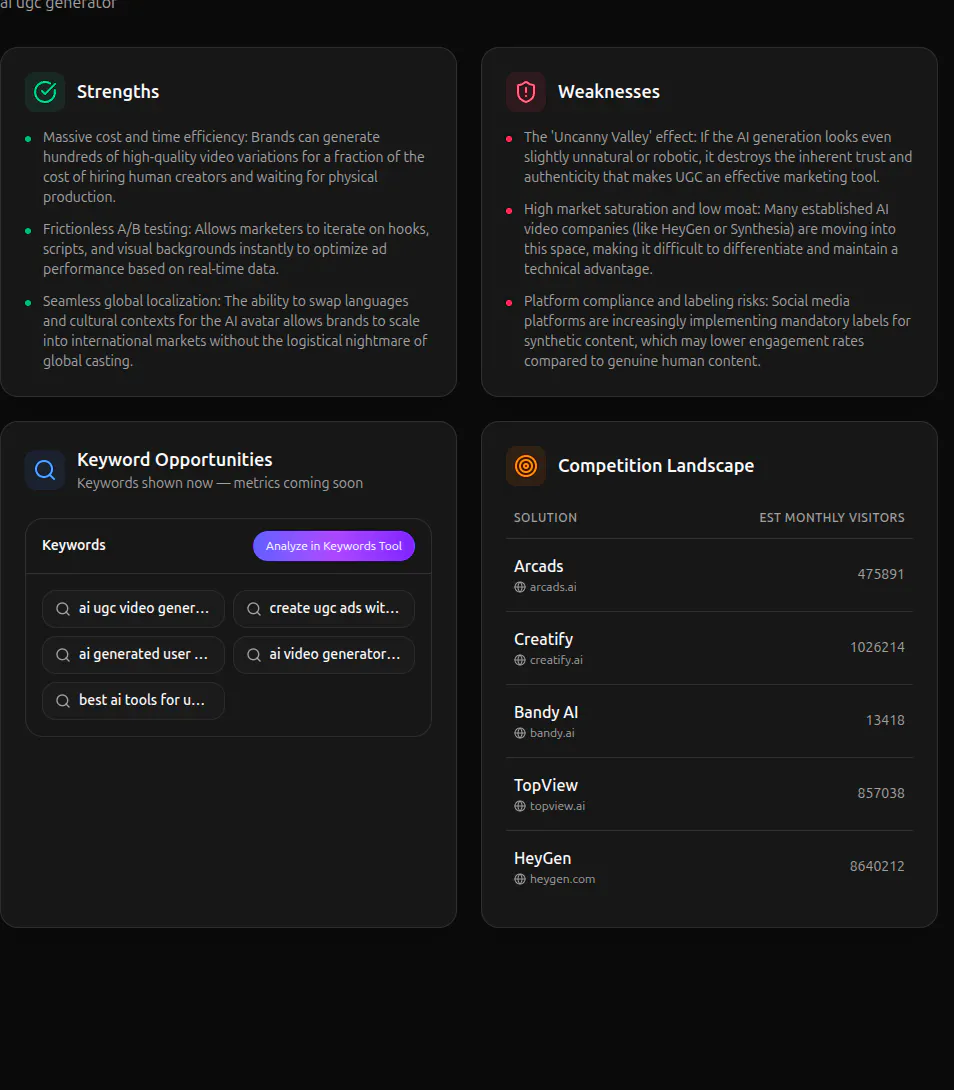Click the visitor count 13418

pyautogui.click(x=885, y=720)
